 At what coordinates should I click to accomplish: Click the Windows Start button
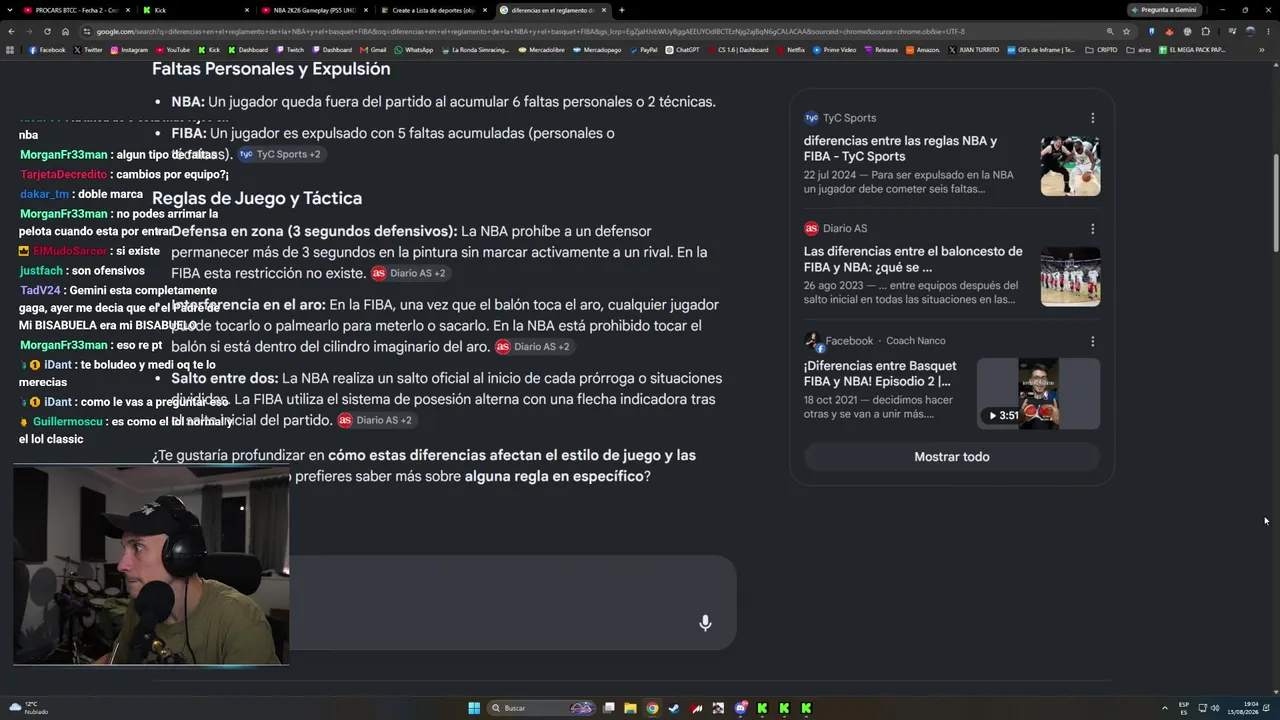click(x=474, y=708)
